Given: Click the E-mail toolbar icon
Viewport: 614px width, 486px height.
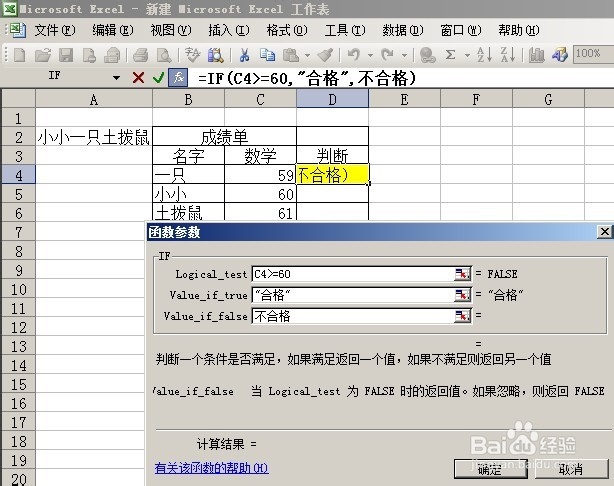Looking at the screenshot, I should 112,55.
